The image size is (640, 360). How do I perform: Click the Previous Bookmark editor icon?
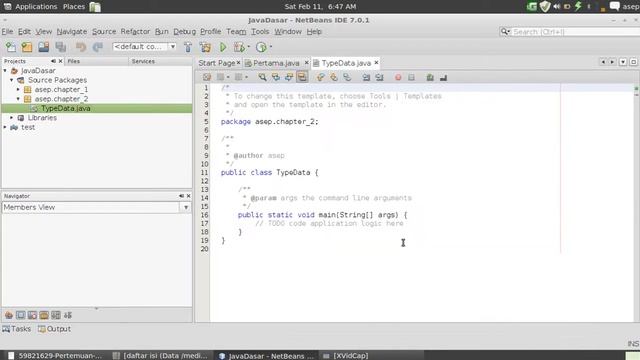(x=320, y=77)
